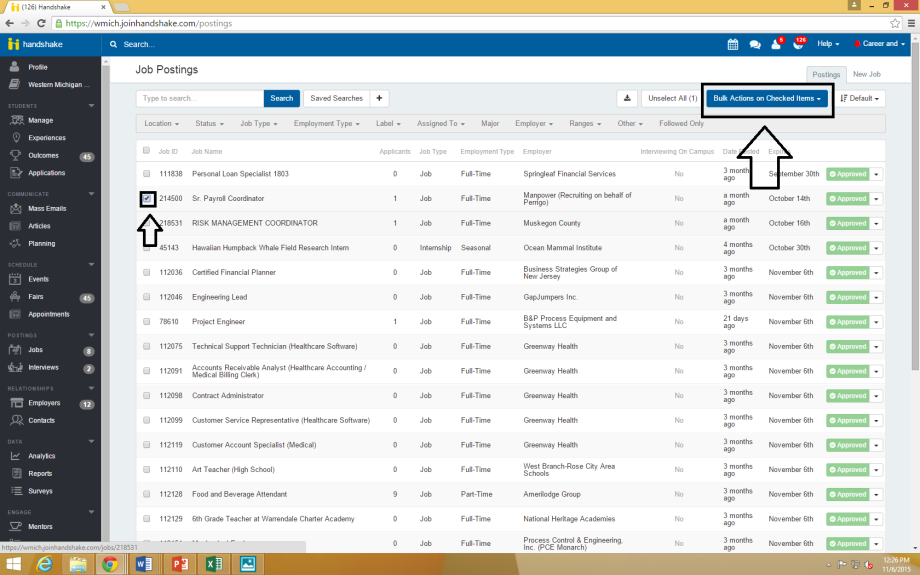Open PowerPoint from the Windows taskbar
This screenshot has height=575, width=920.
click(179, 564)
